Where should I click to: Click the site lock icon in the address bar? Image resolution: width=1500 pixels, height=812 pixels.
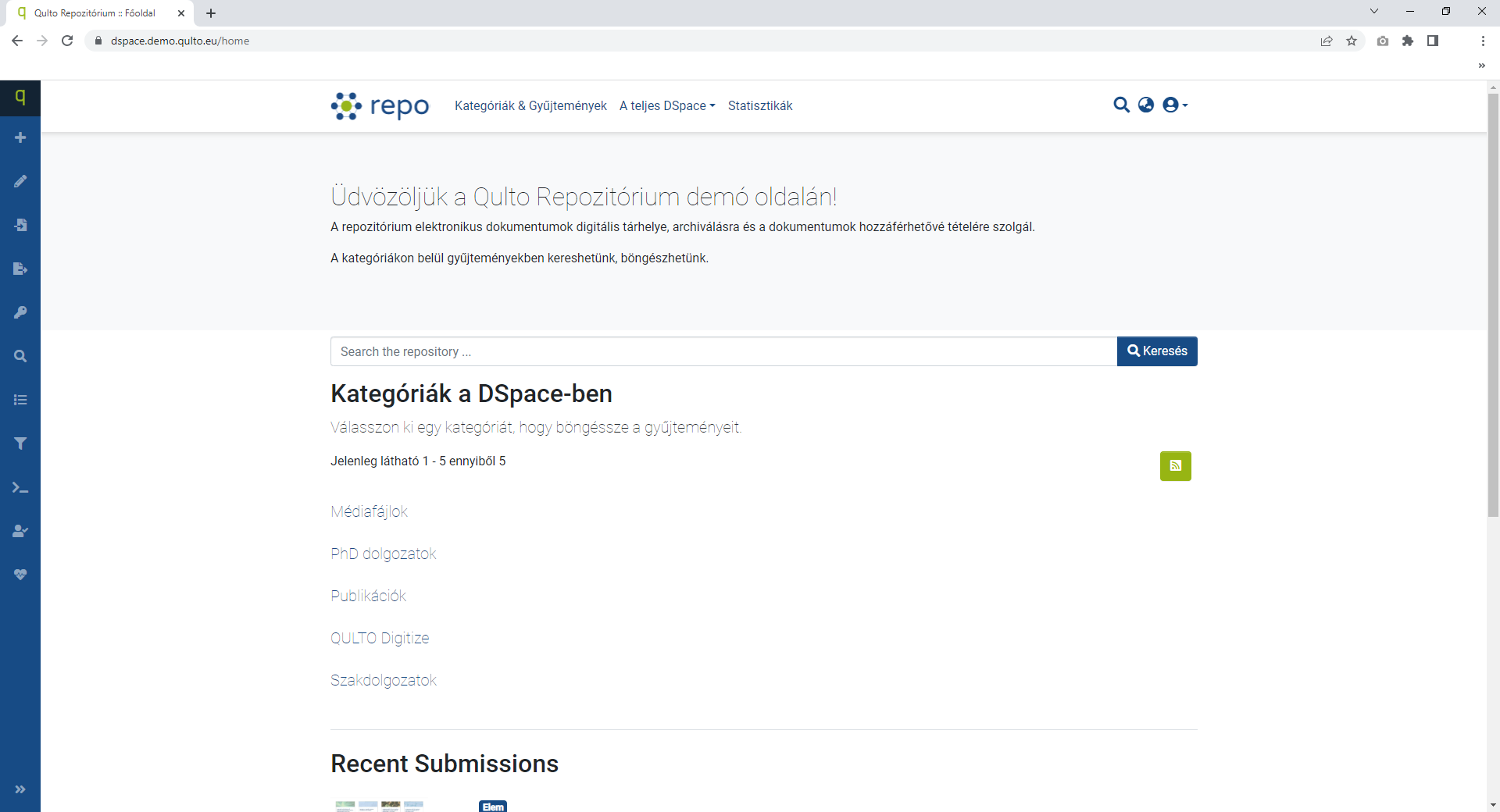coord(98,41)
